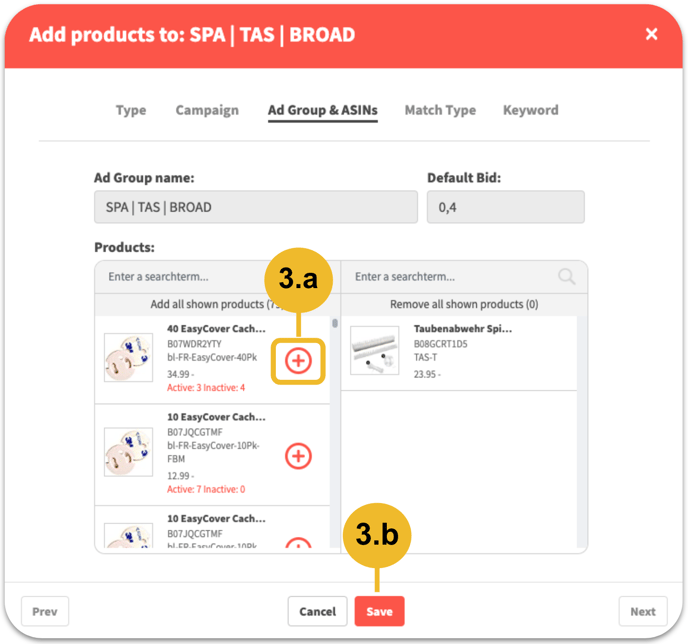Focus the Ad Group name field
Screen dimensions: 688x644
pos(256,207)
